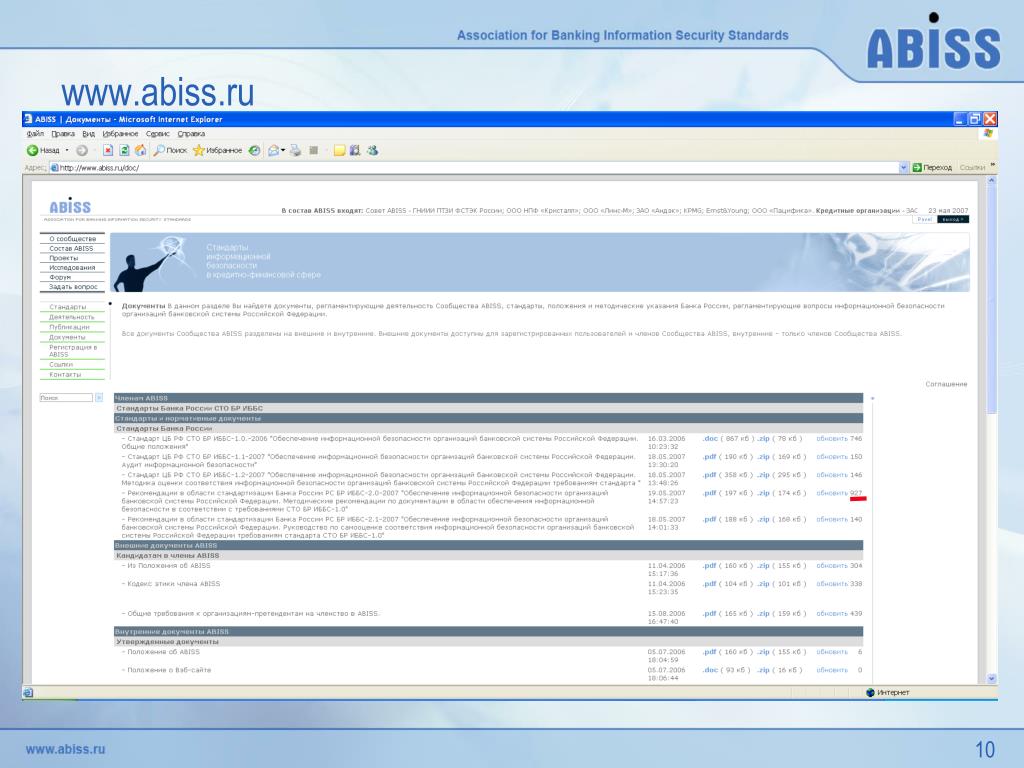The height and width of the screenshot is (768, 1024).
Task: Click the выход button at page top right
Action: (953, 219)
